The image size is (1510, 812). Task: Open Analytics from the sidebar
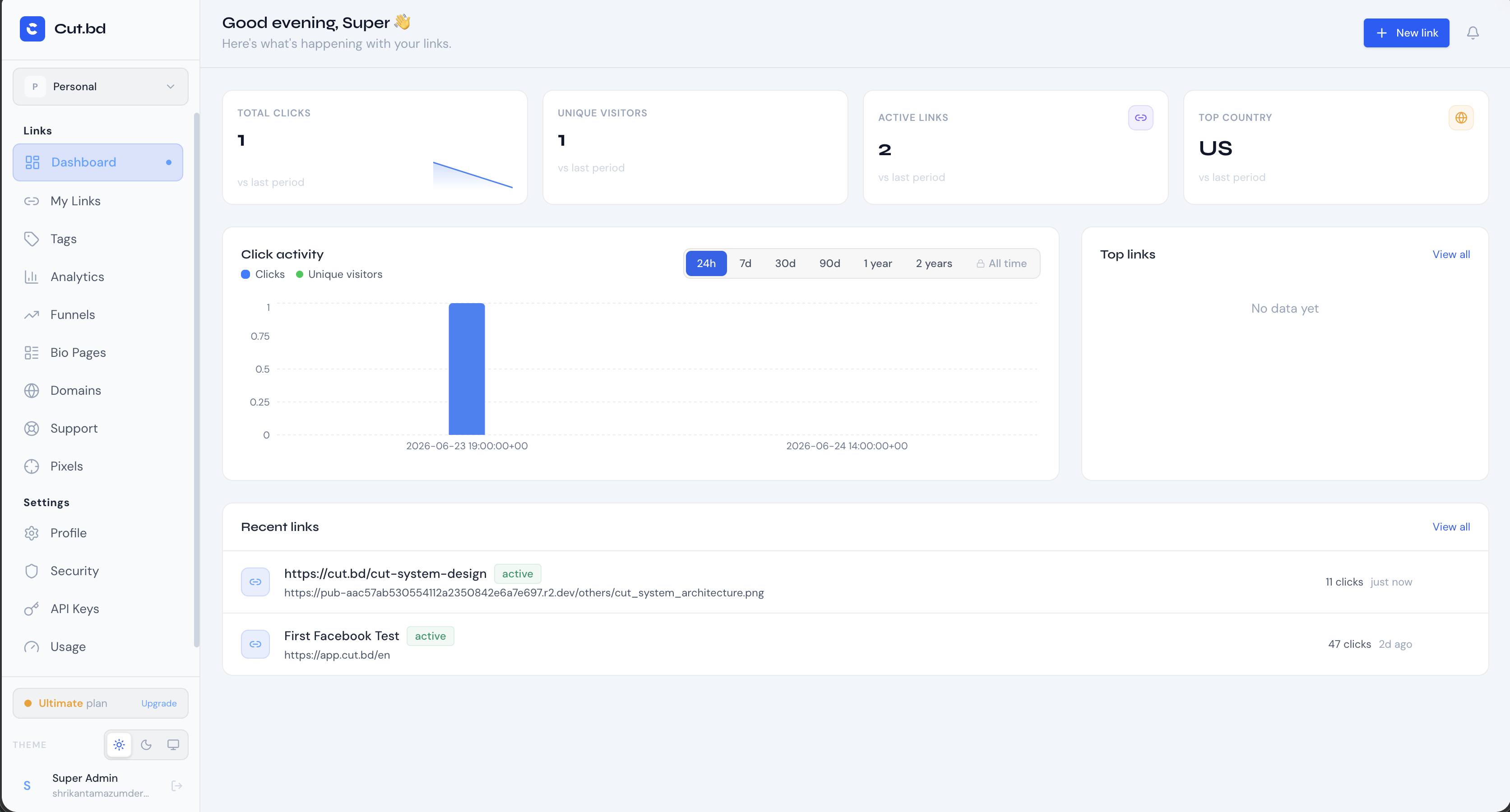point(98,277)
